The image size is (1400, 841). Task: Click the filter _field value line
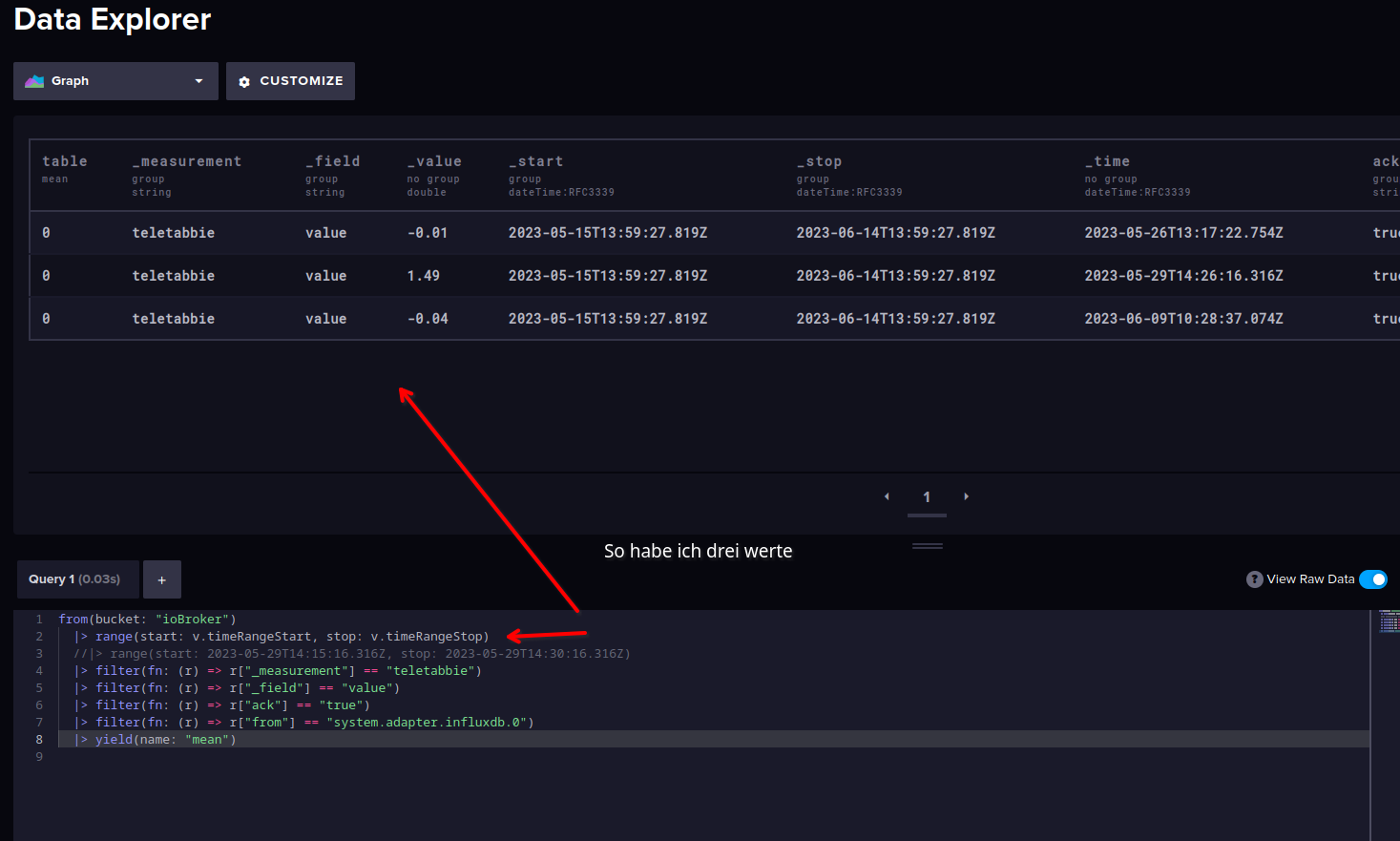tap(237, 688)
